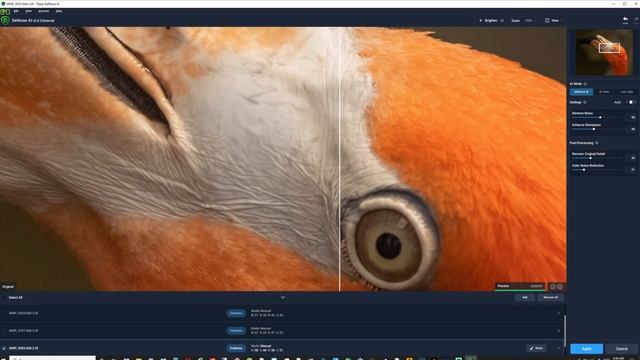The width and height of the screenshot is (640, 360).
Task: Remove the second file using its row icon
Action: [558, 331]
